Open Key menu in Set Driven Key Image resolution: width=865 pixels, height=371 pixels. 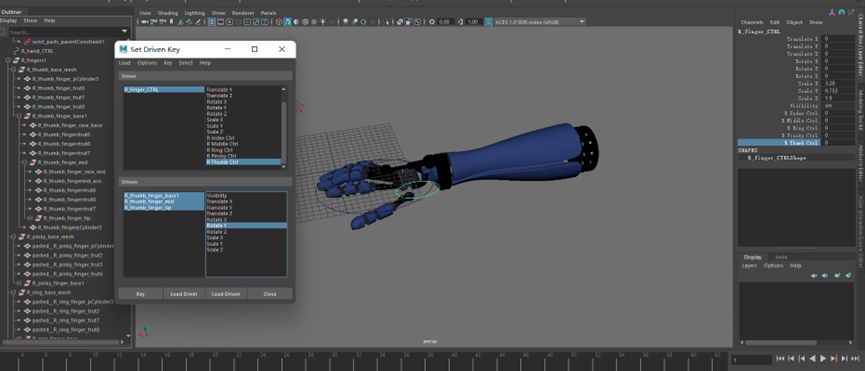(168, 63)
